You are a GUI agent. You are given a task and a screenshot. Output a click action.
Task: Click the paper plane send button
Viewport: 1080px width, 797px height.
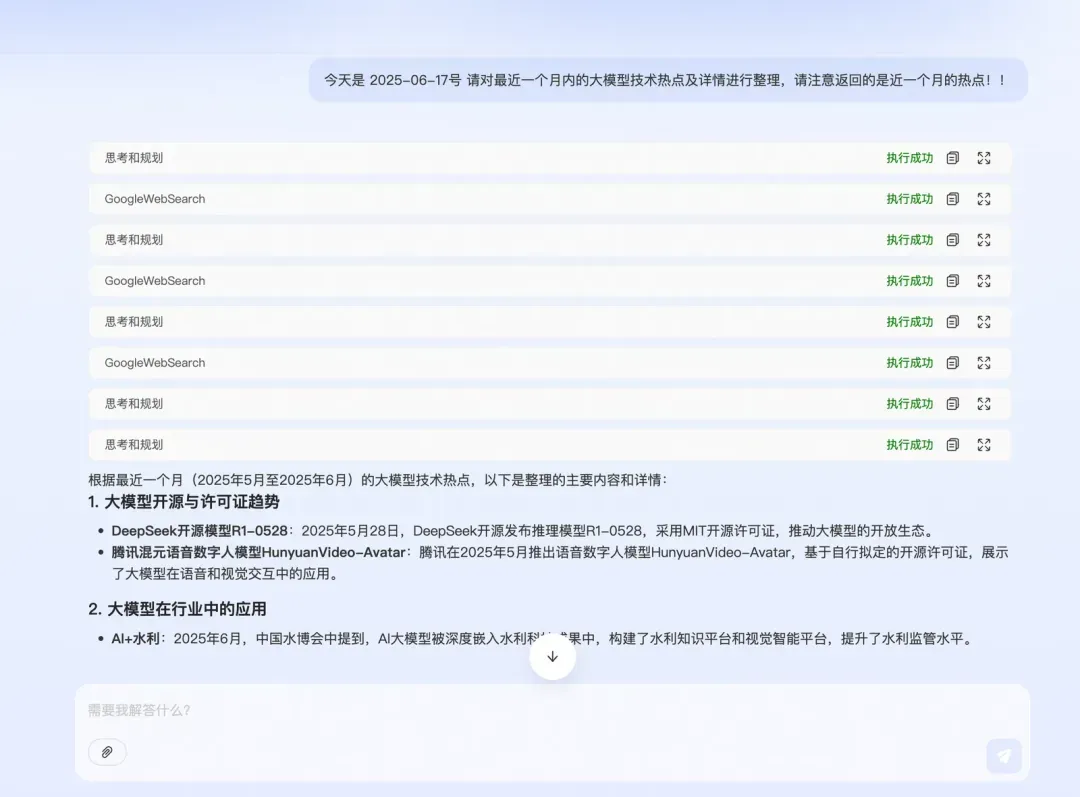click(x=1004, y=756)
